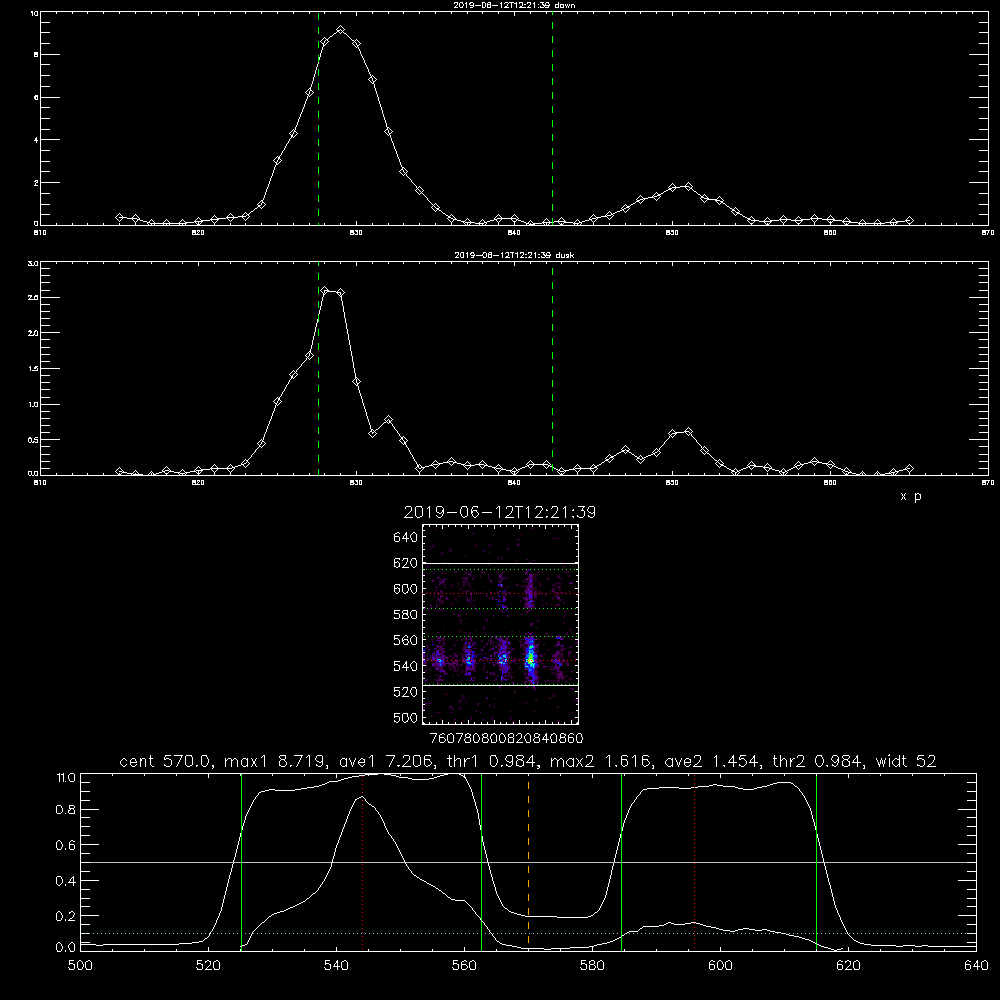The width and height of the screenshot is (1000, 1000).
Task: Click dawn plot y-axis label 4
Action: (36, 140)
